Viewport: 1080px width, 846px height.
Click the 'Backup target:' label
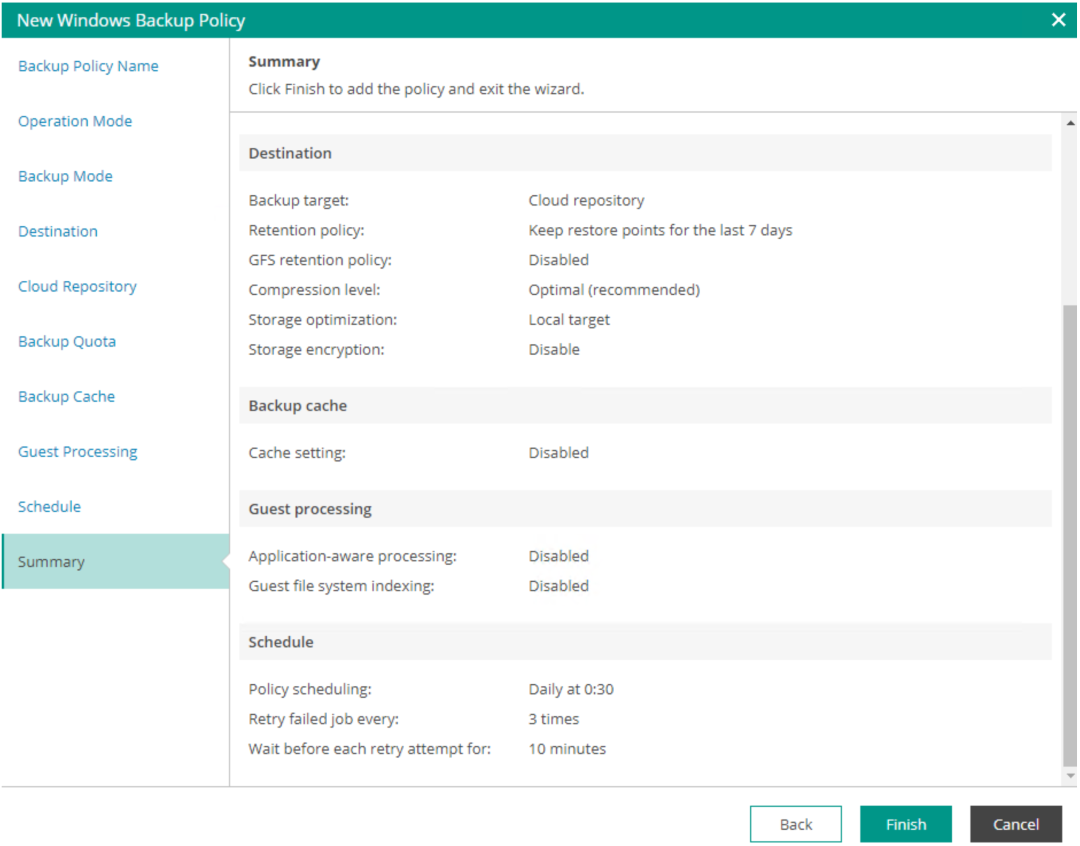299,200
